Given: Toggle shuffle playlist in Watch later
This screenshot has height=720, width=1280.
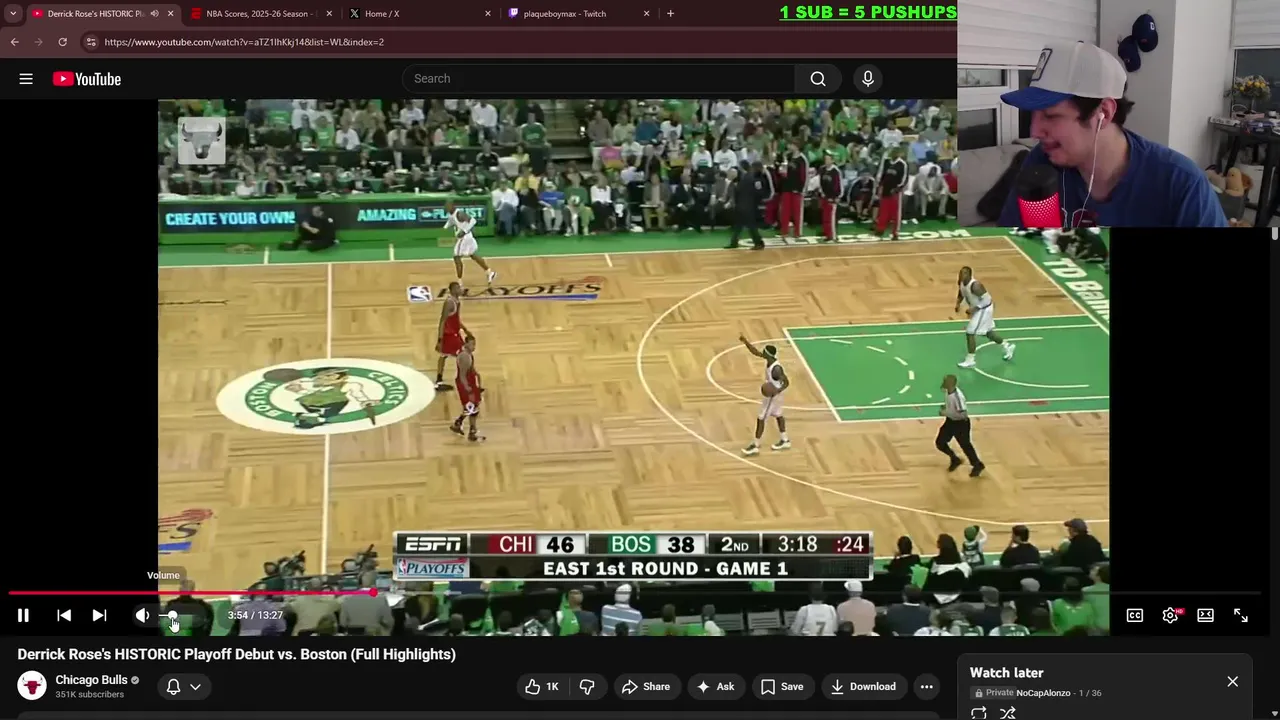Looking at the screenshot, I should 1008,713.
